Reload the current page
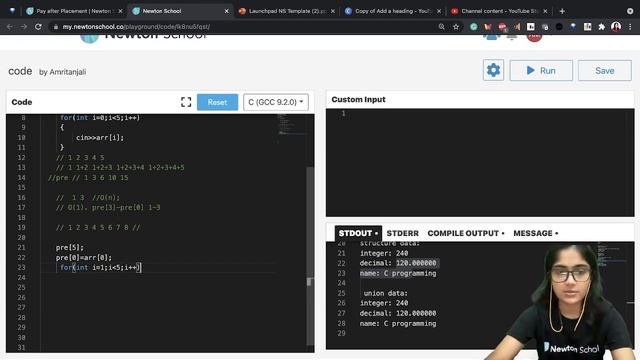 (x=38, y=27)
